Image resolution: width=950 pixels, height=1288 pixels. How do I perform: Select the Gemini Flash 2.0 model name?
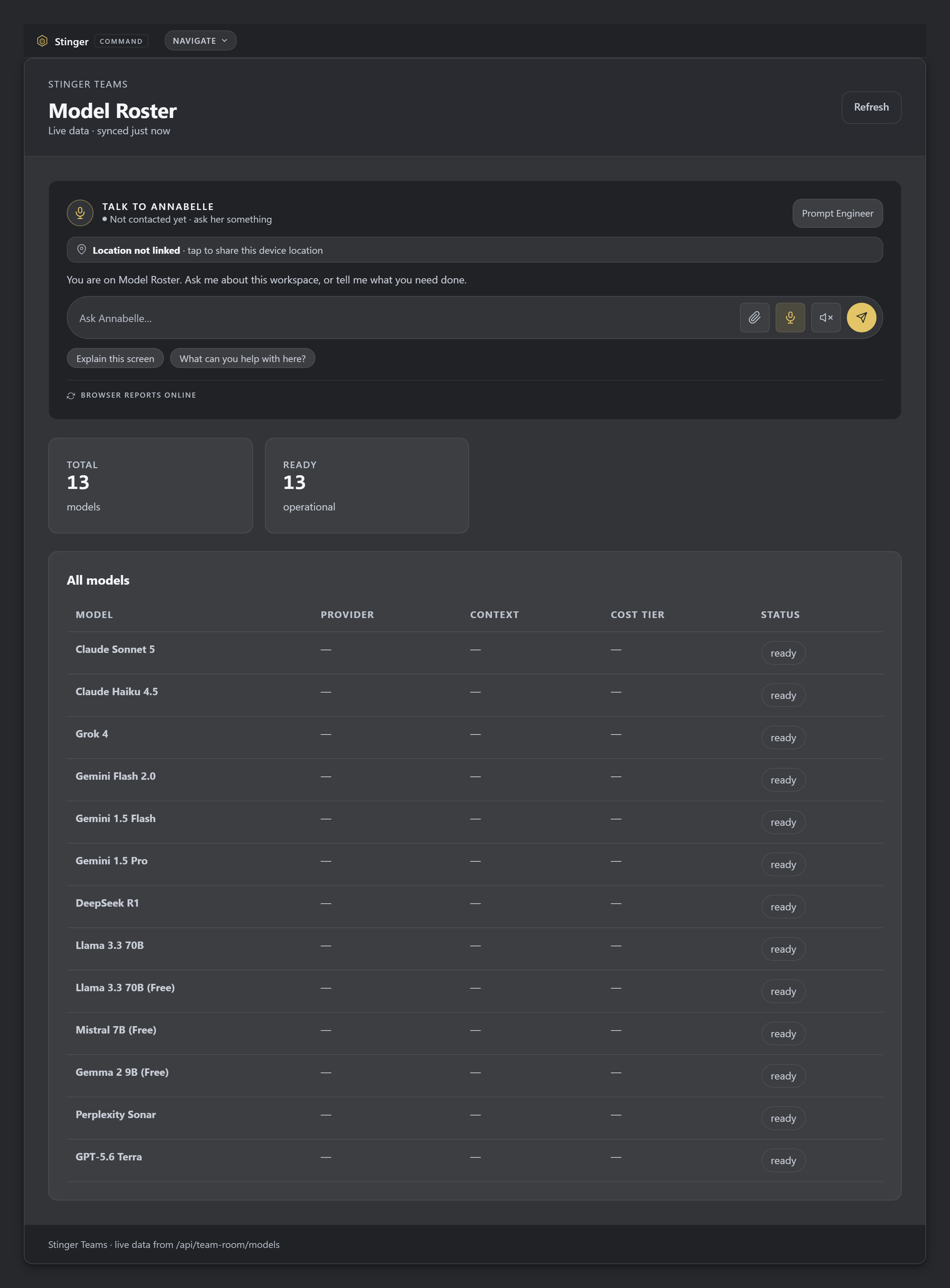coord(115,776)
